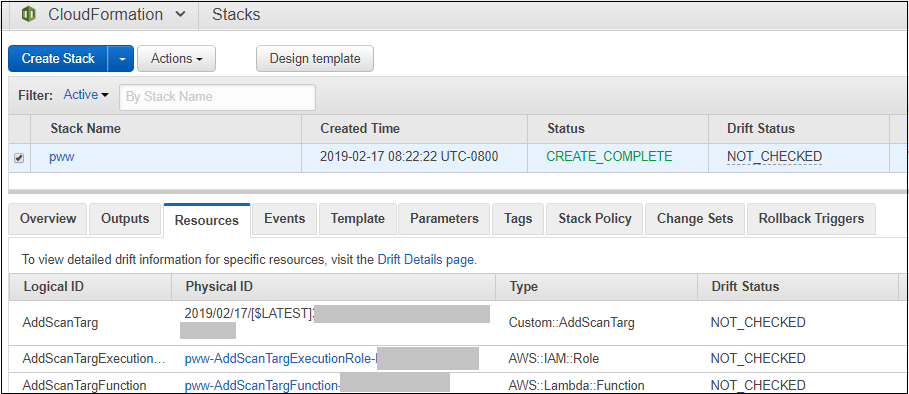Open the Actions dropdown menu
Viewport: 909px width, 394px height.
tap(176, 59)
